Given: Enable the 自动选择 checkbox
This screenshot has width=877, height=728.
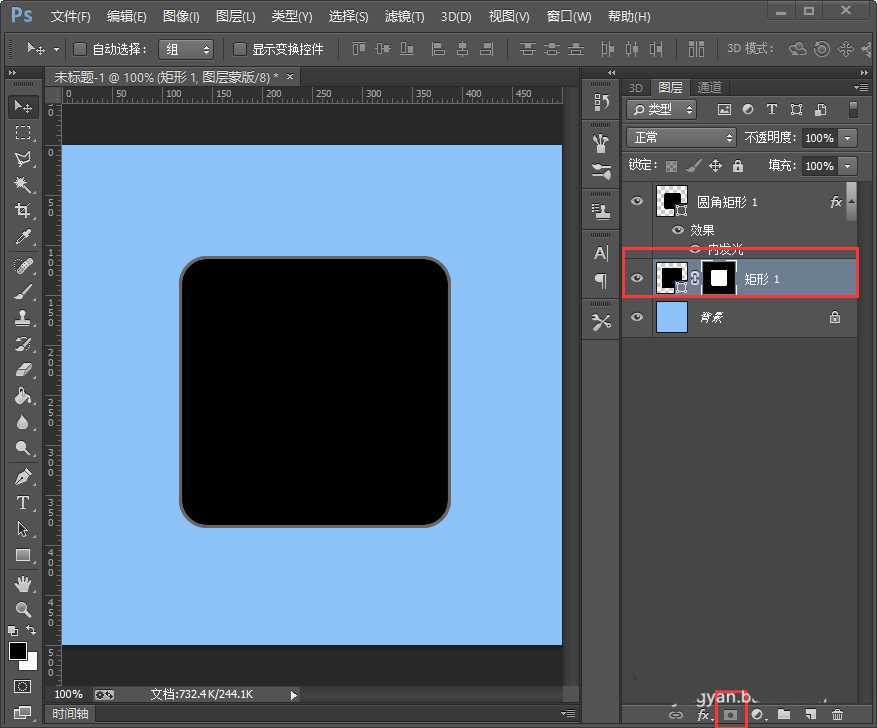Looking at the screenshot, I should tap(81, 49).
